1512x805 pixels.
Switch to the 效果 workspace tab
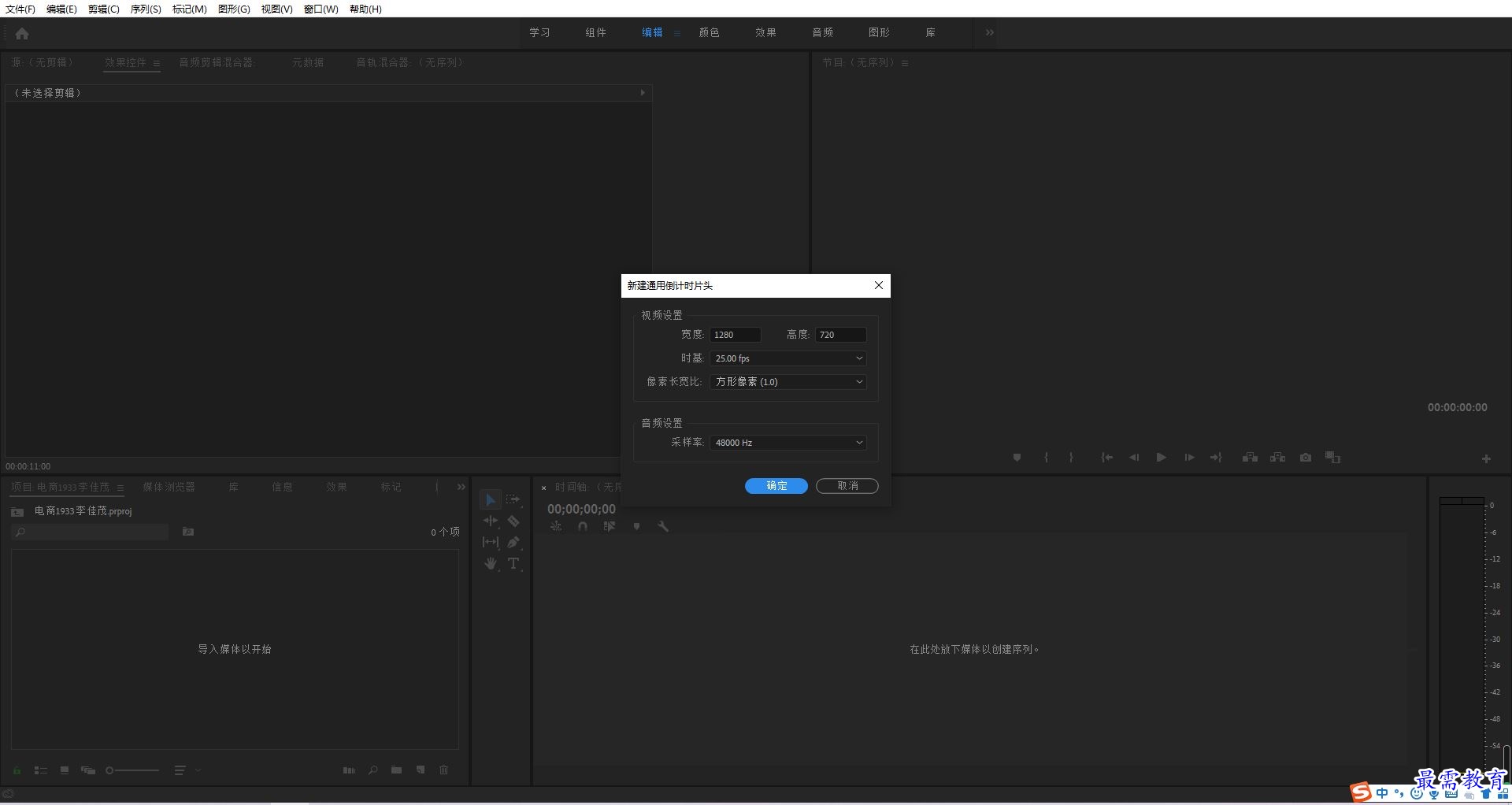tap(765, 32)
